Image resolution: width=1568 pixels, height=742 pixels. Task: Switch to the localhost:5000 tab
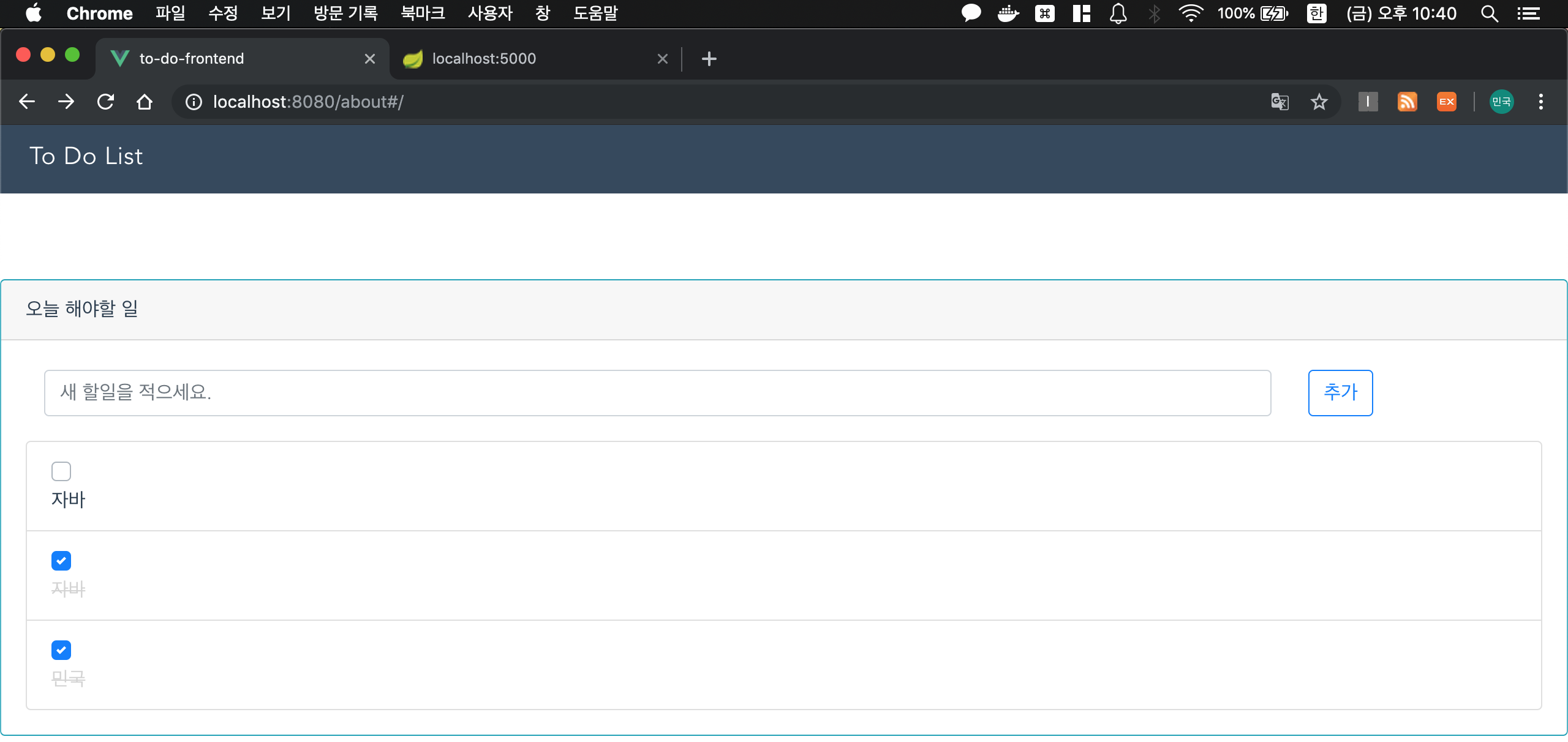point(484,59)
